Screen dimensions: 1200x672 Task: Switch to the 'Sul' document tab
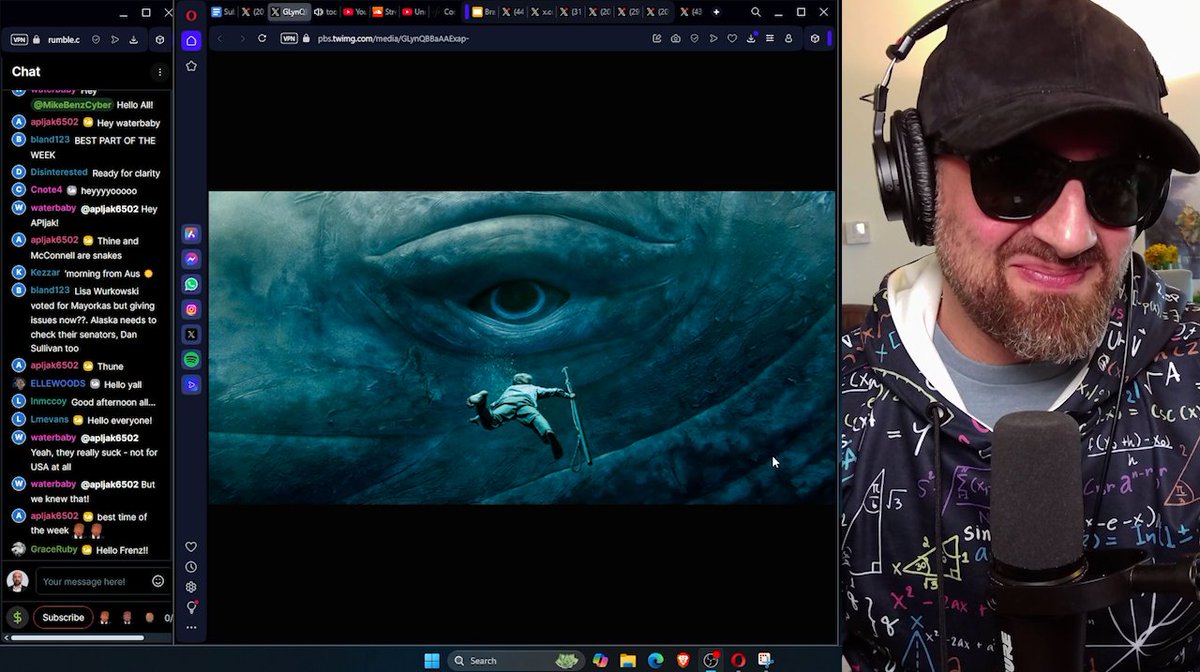(x=224, y=12)
